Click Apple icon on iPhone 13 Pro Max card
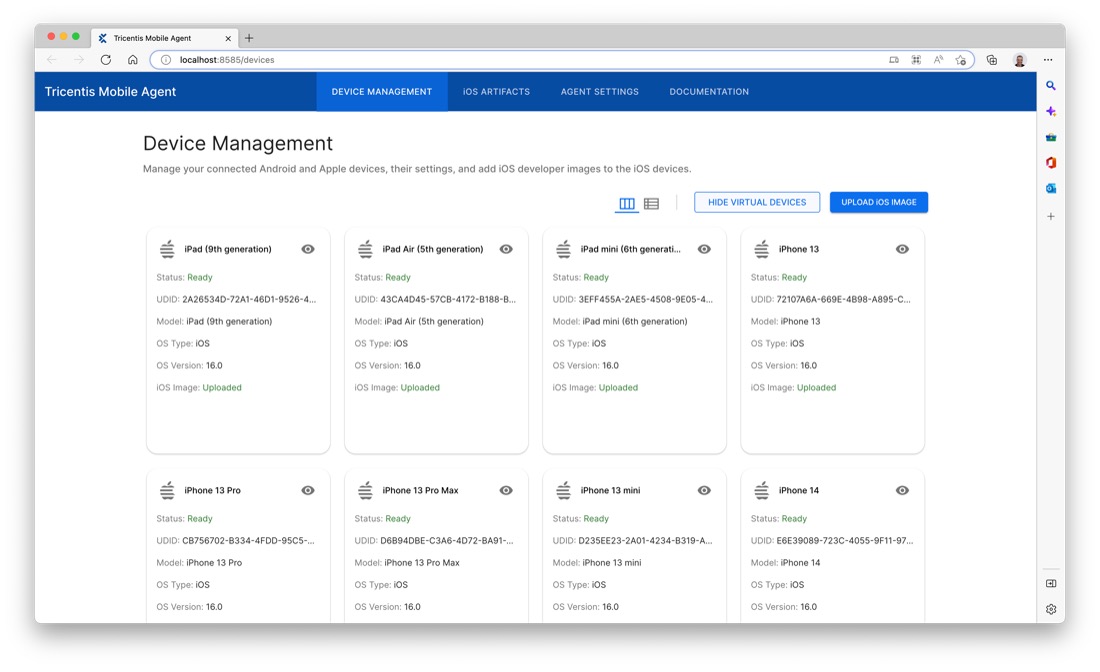 pos(365,490)
